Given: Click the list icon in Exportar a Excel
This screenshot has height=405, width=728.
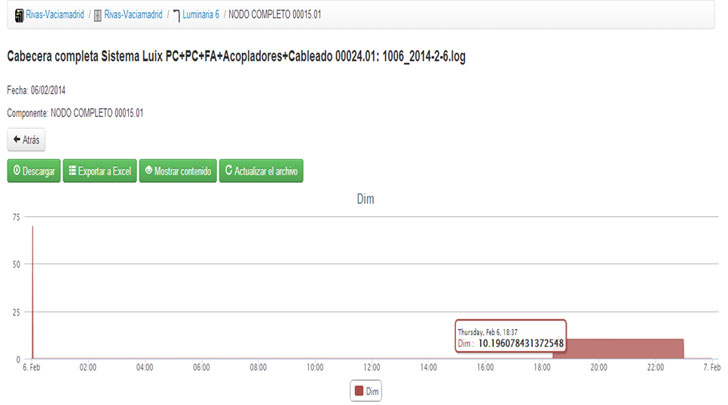Looking at the screenshot, I should click(72, 171).
